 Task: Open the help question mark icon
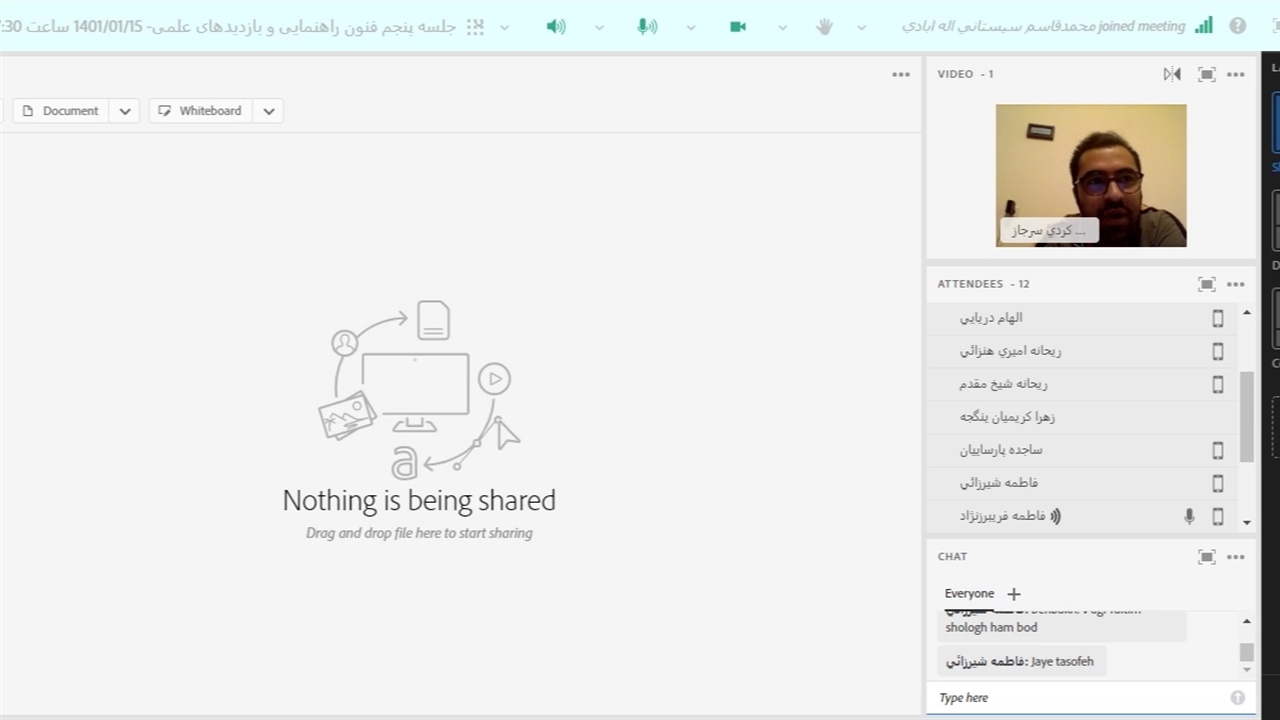pyautogui.click(x=1238, y=27)
